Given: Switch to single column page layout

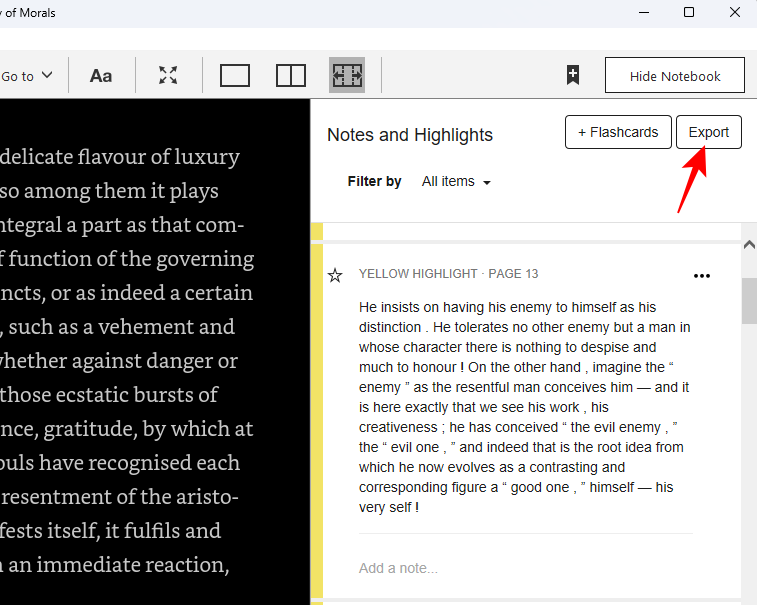Looking at the screenshot, I should coord(234,76).
